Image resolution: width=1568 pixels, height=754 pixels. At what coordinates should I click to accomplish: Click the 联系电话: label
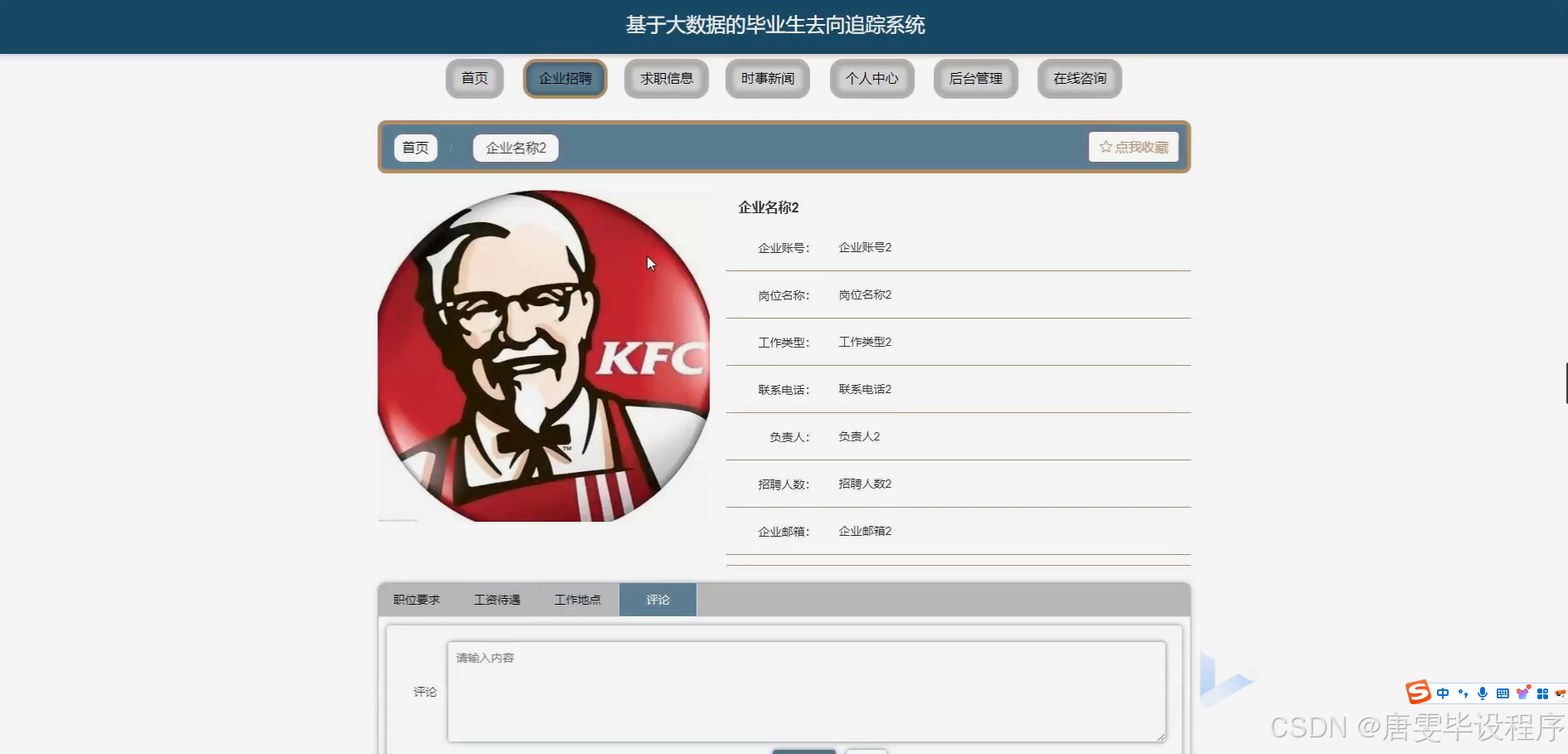[x=784, y=390]
